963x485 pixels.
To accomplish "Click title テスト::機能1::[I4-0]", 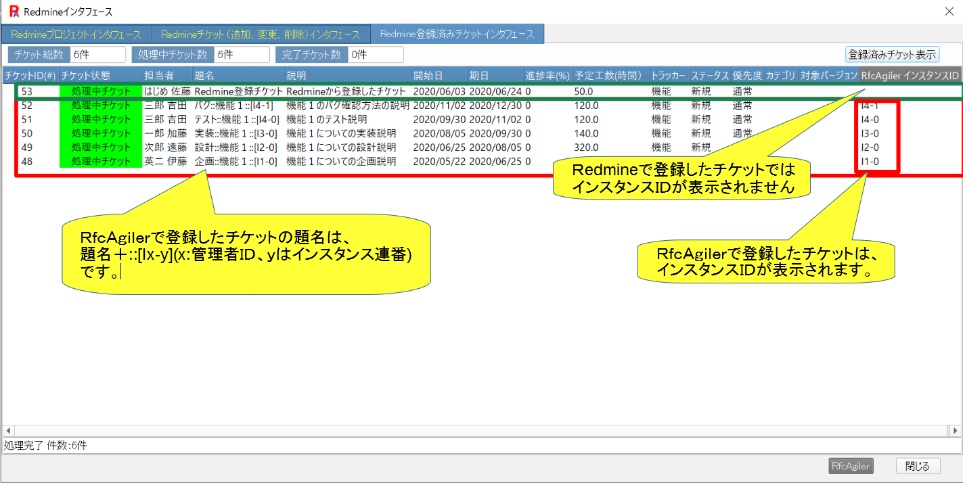I will 236,119.
